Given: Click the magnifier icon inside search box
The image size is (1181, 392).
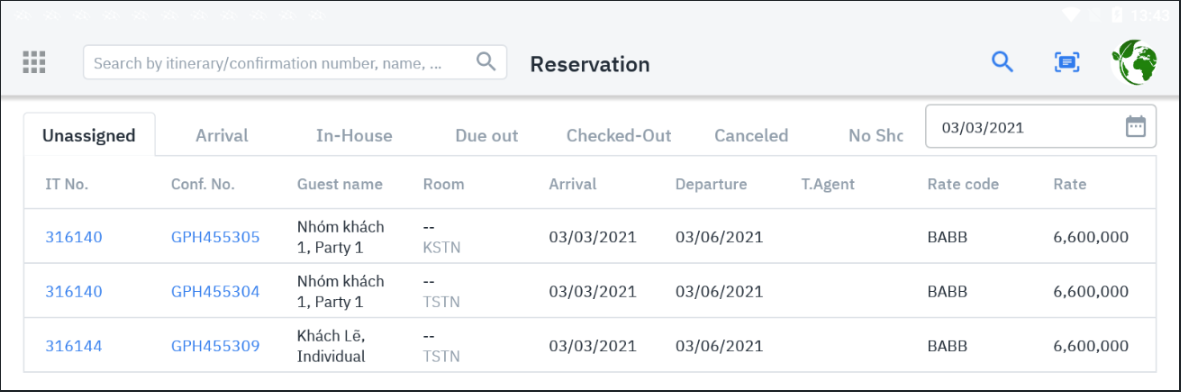Looking at the screenshot, I should click(x=486, y=62).
